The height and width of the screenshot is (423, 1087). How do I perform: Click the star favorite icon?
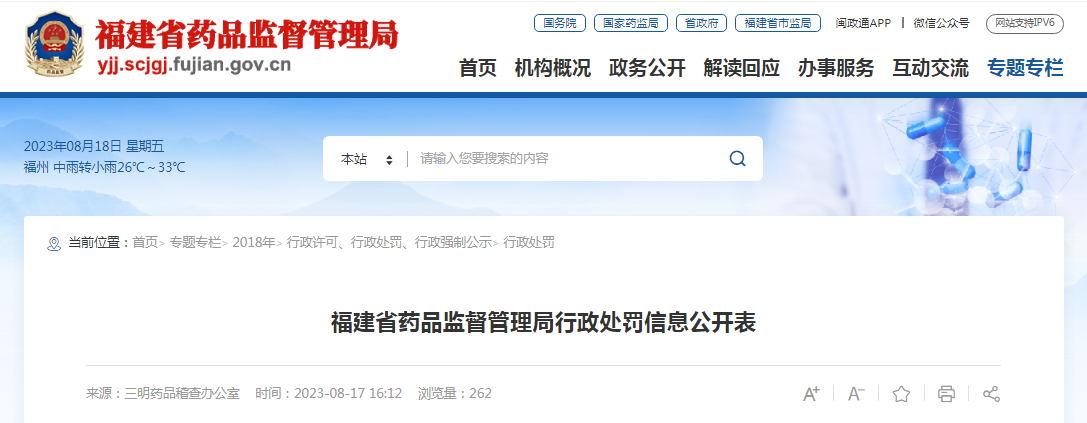[x=901, y=394]
